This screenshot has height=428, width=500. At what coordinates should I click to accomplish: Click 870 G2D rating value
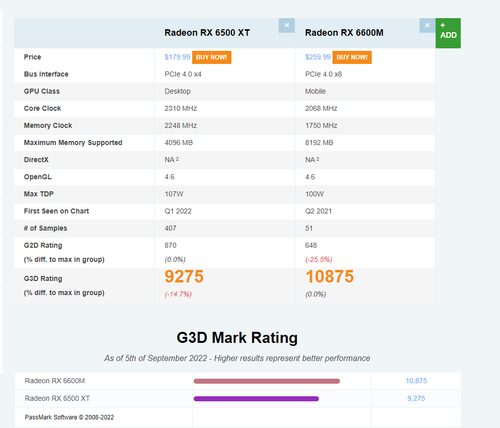[170, 245]
